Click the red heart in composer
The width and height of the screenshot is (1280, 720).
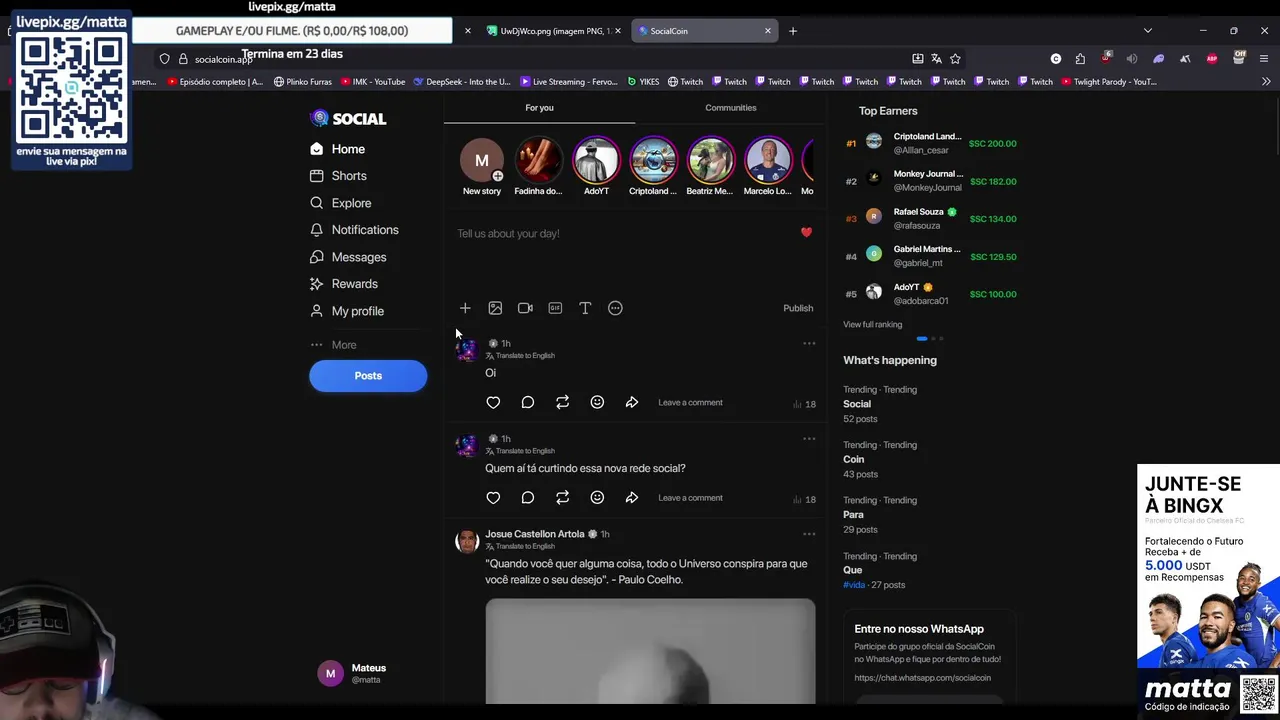[x=806, y=232]
